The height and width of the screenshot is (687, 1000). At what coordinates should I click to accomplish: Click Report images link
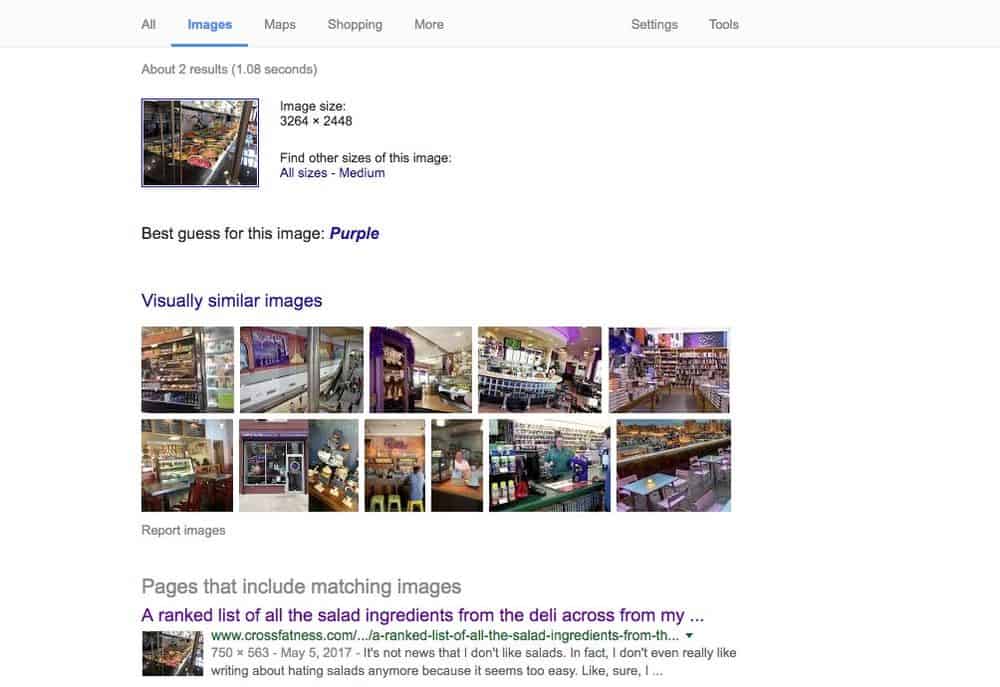(x=183, y=530)
